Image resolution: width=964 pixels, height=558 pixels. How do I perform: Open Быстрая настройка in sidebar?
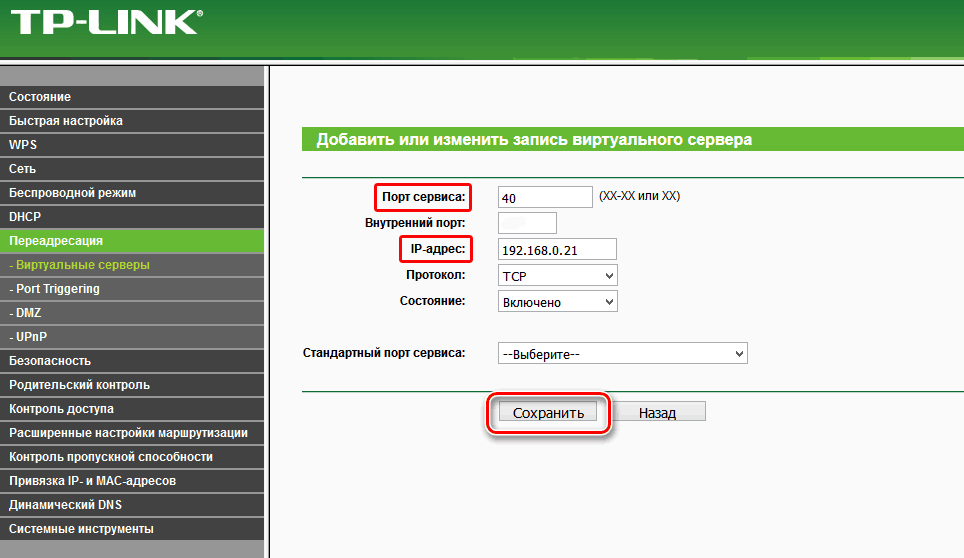pyautogui.click(x=132, y=121)
